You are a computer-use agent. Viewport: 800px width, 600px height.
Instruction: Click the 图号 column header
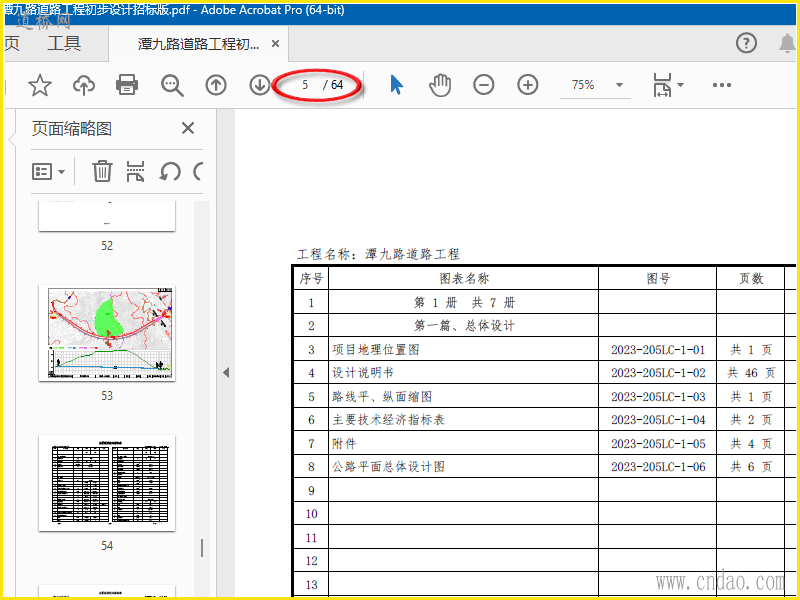(658, 279)
